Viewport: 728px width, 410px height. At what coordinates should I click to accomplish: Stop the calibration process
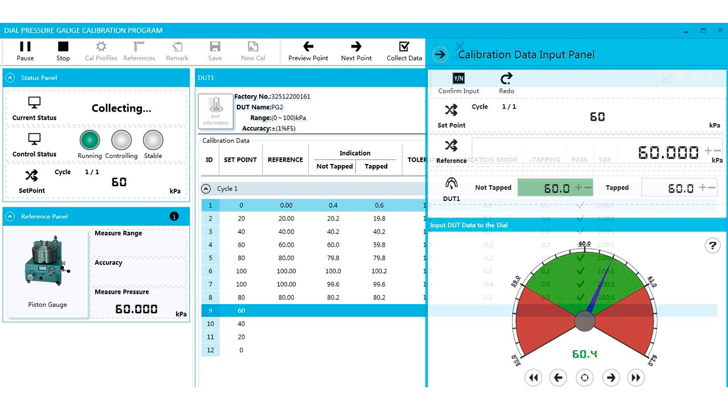click(x=63, y=50)
